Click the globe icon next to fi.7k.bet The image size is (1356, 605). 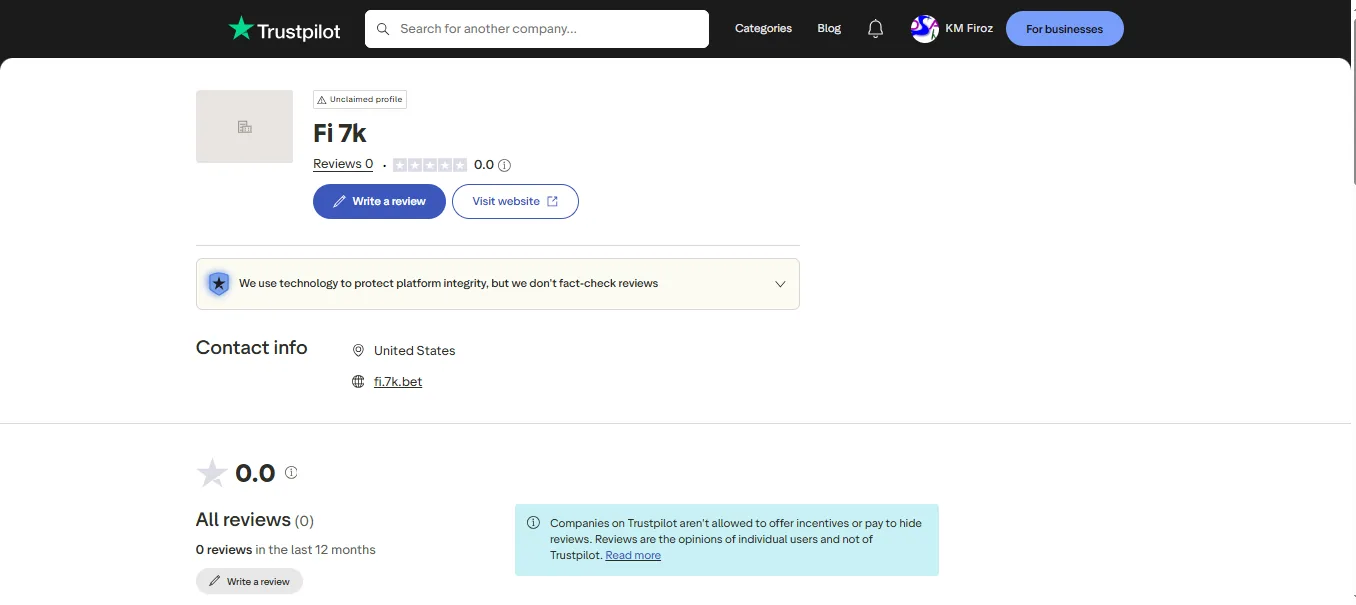(358, 382)
